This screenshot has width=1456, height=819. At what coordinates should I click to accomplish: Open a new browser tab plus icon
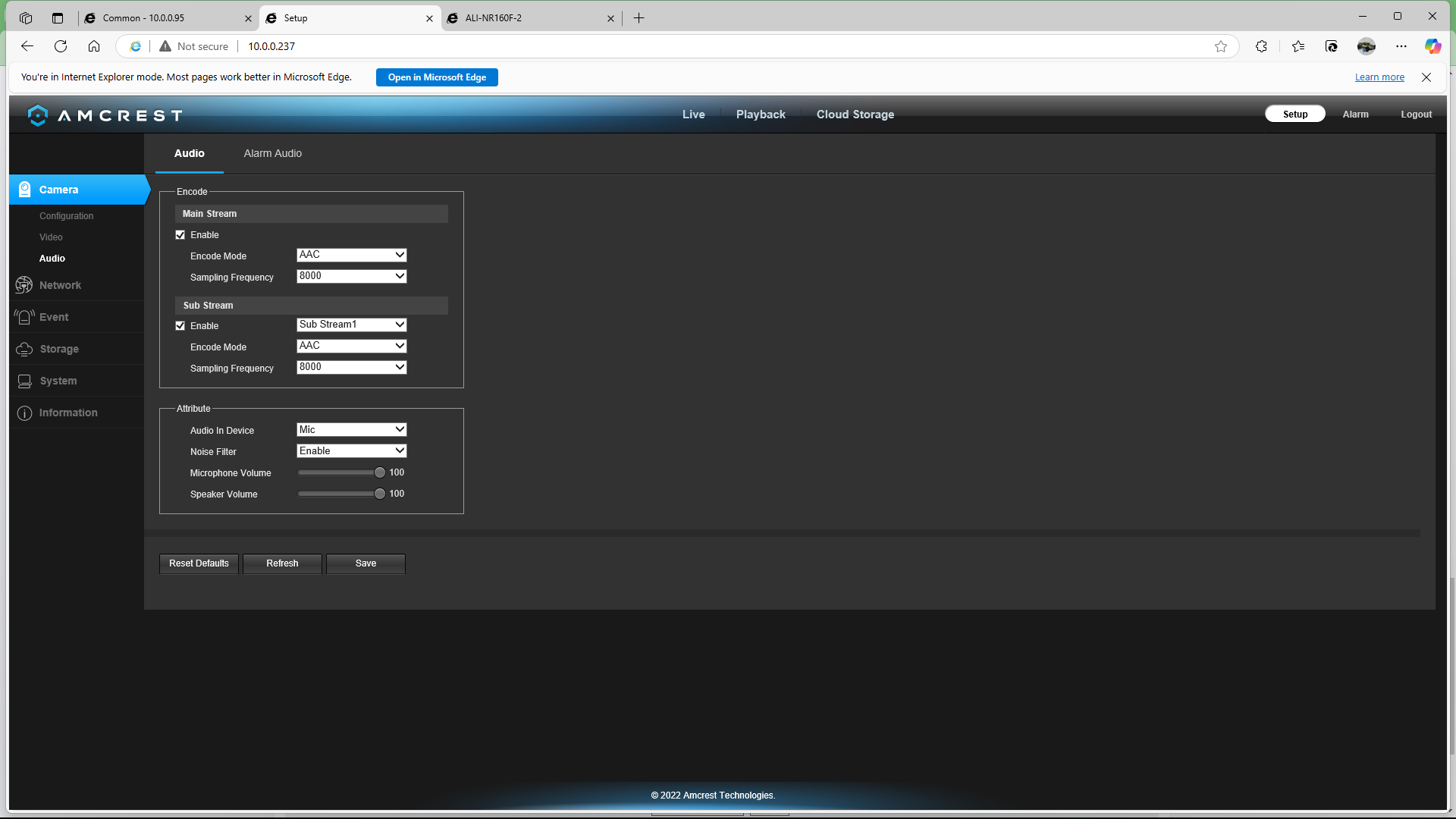coord(639,18)
